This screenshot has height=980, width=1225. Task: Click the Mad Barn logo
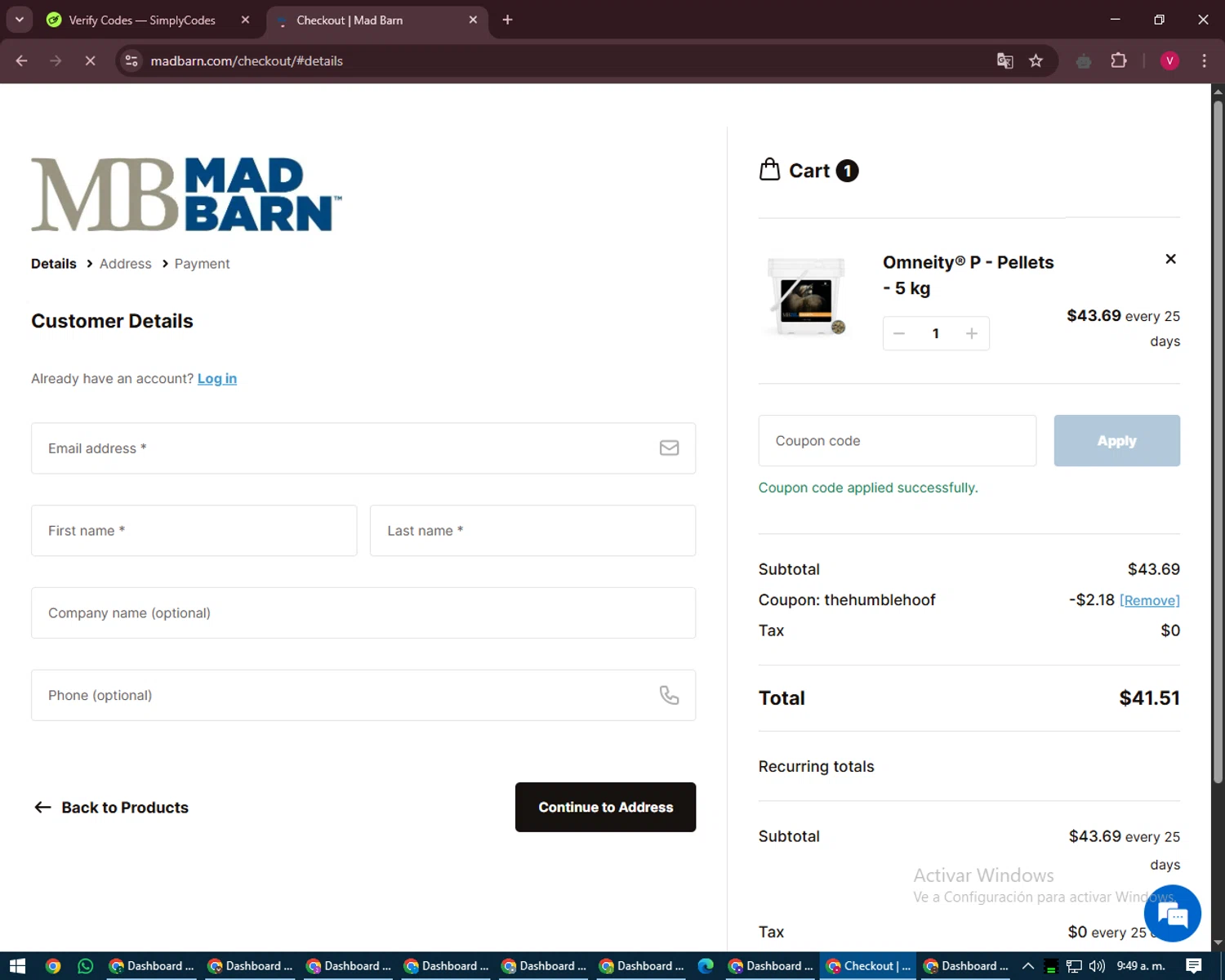pos(186,194)
